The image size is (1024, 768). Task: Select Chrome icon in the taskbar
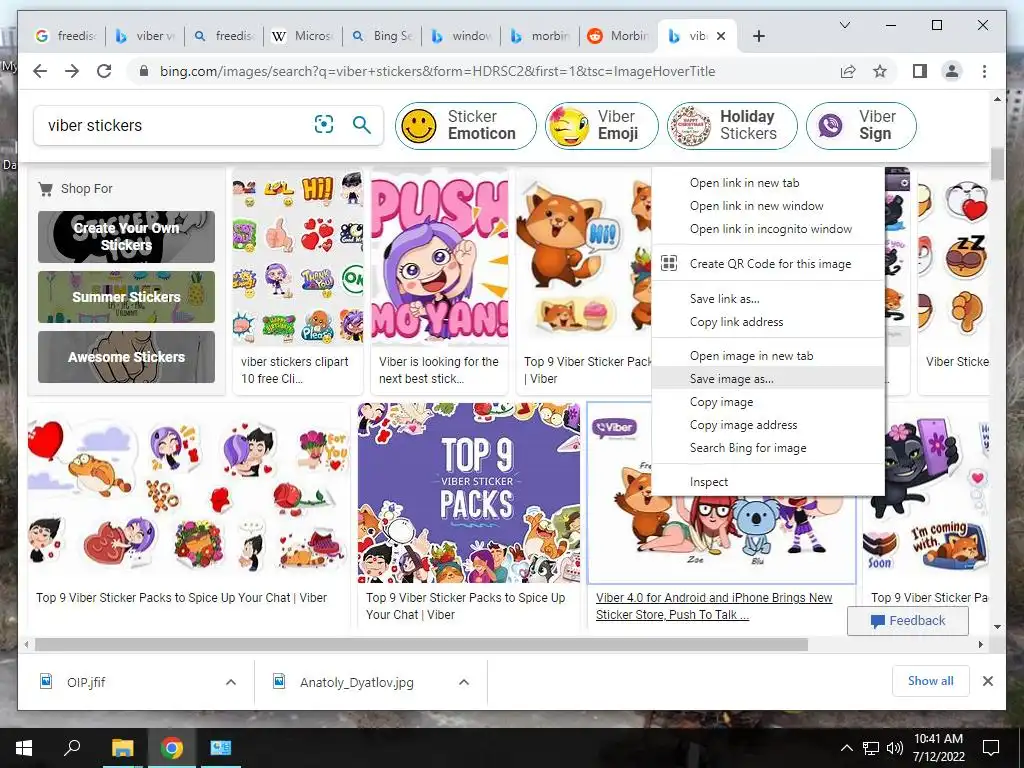point(172,748)
